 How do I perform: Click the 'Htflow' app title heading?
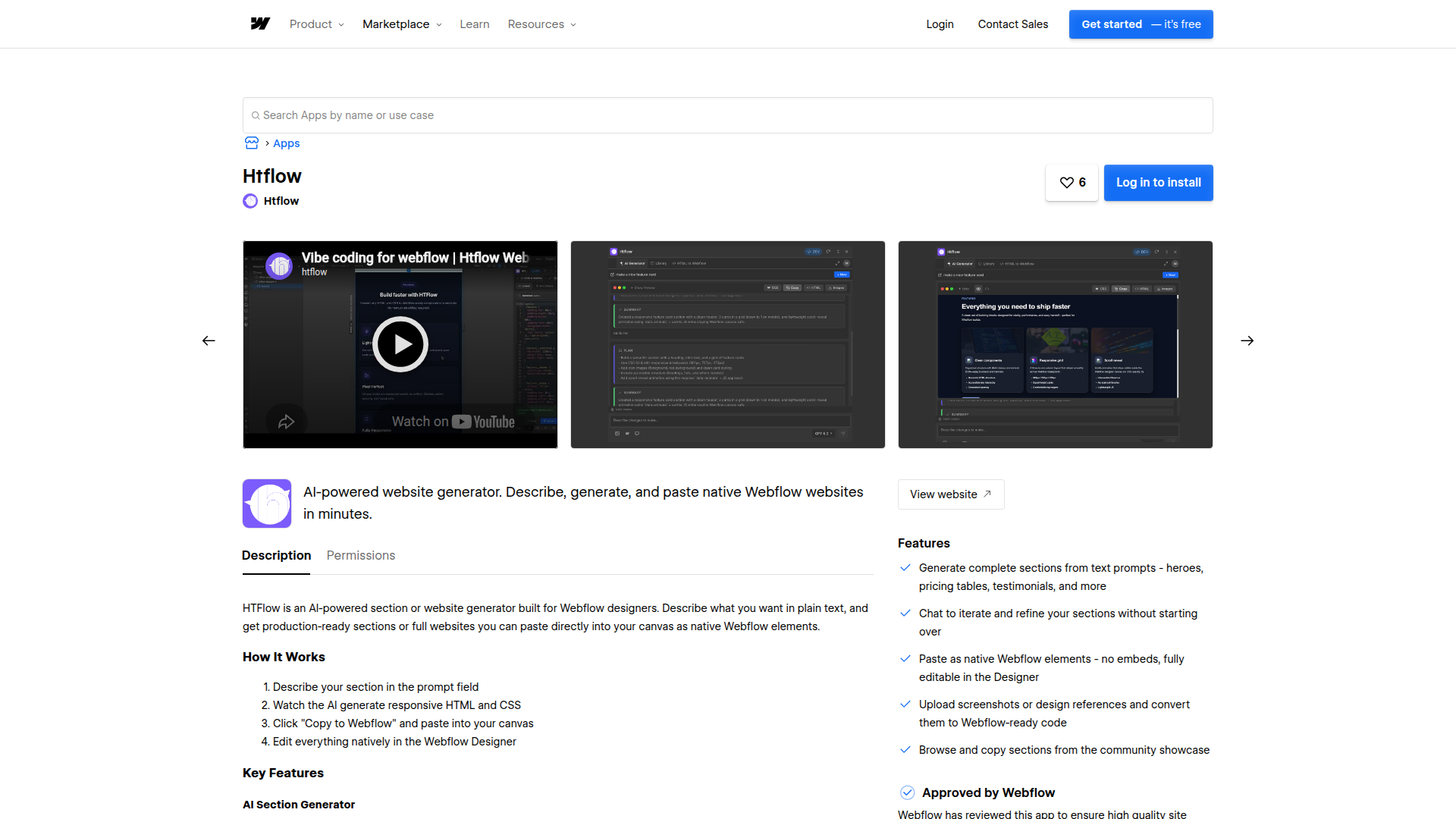coord(272,176)
